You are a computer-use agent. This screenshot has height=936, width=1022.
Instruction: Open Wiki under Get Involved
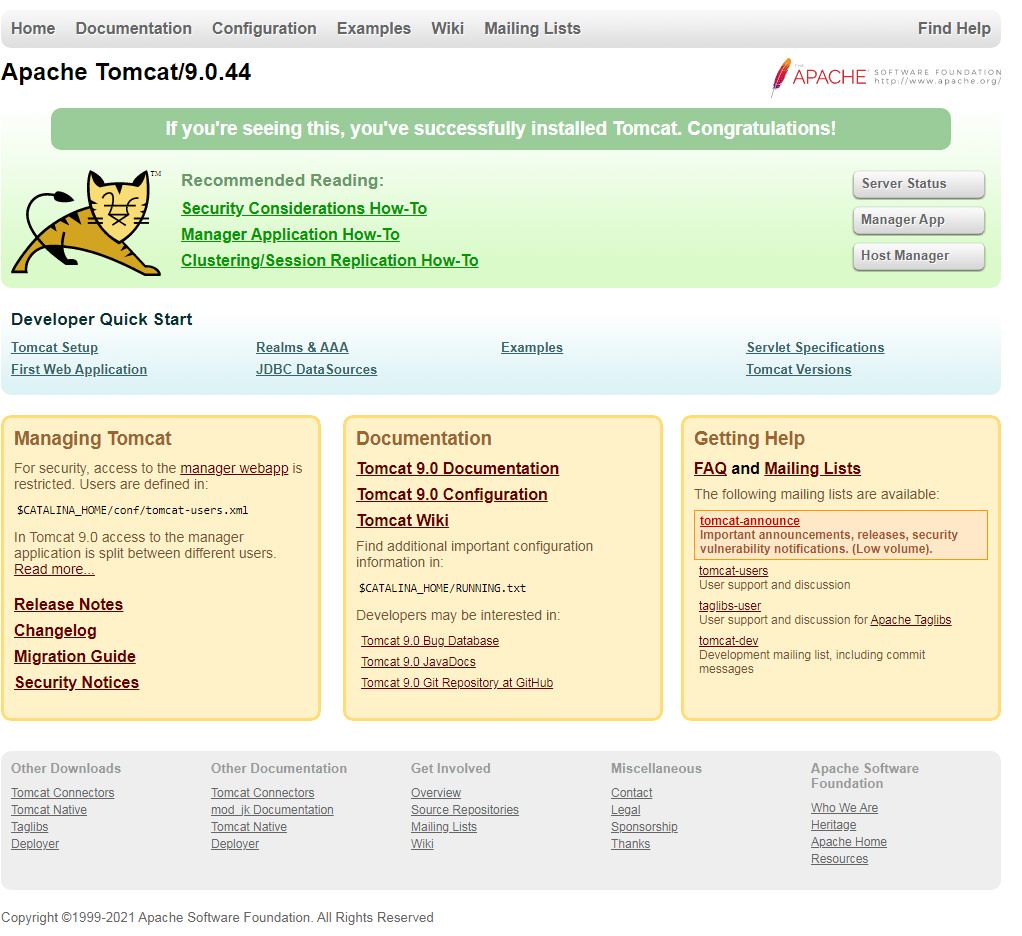(x=422, y=843)
